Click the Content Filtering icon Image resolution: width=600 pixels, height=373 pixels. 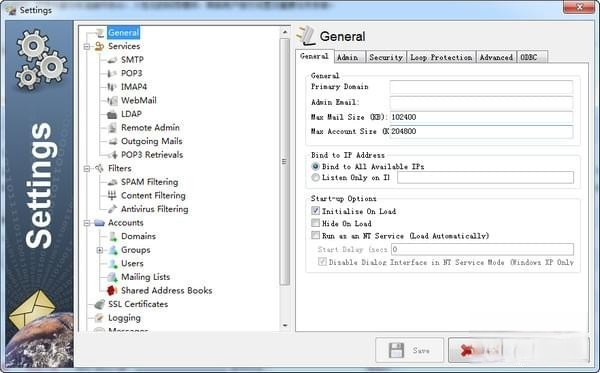tap(112, 195)
